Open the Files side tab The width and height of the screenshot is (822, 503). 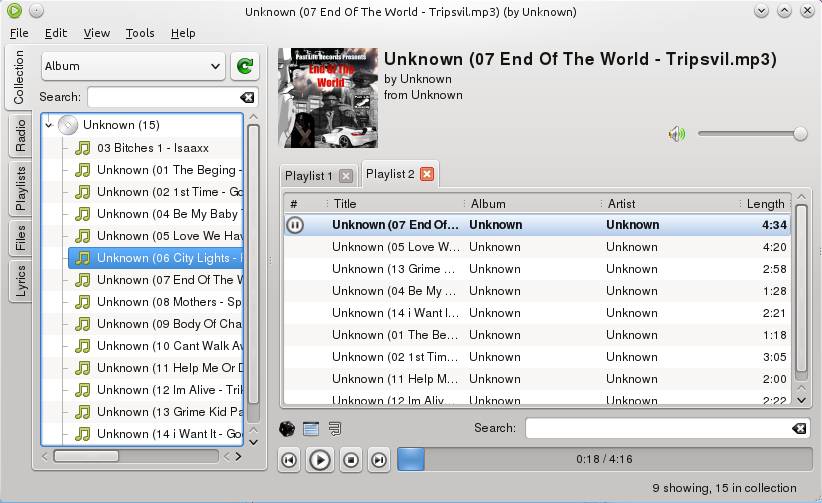click(x=20, y=238)
